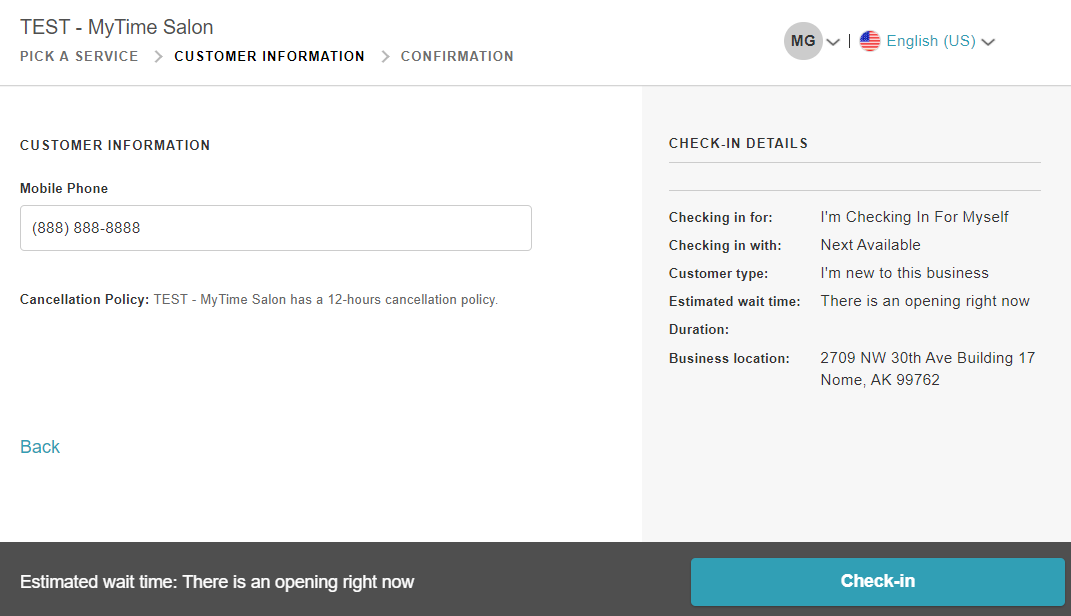Click the Back link
1071x616 pixels.
40,447
